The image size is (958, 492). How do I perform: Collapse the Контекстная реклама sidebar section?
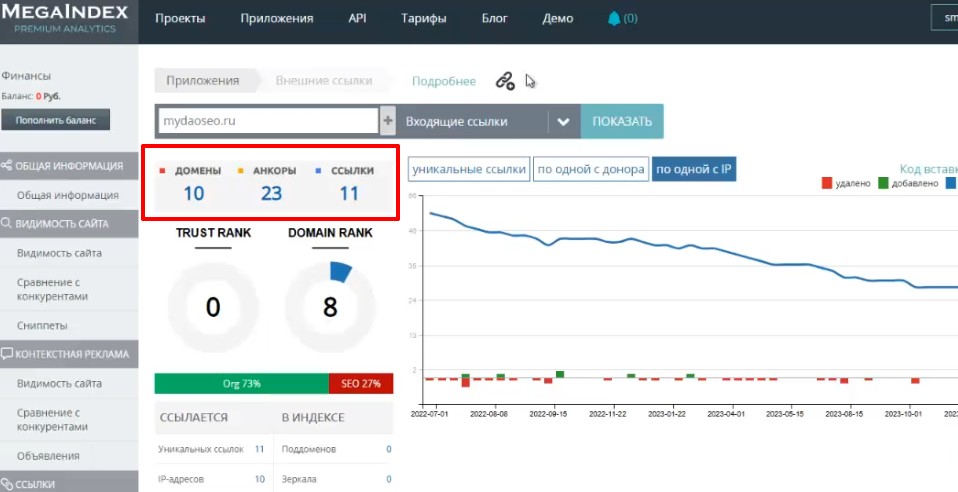click(69, 354)
